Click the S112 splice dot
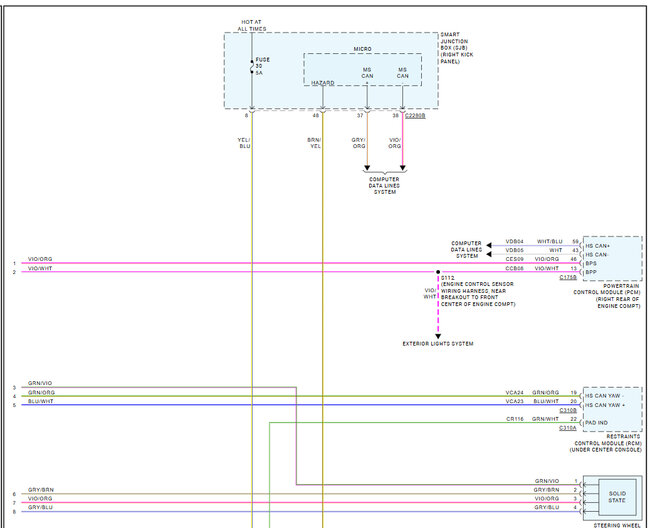The height and width of the screenshot is (528, 650). click(x=438, y=272)
